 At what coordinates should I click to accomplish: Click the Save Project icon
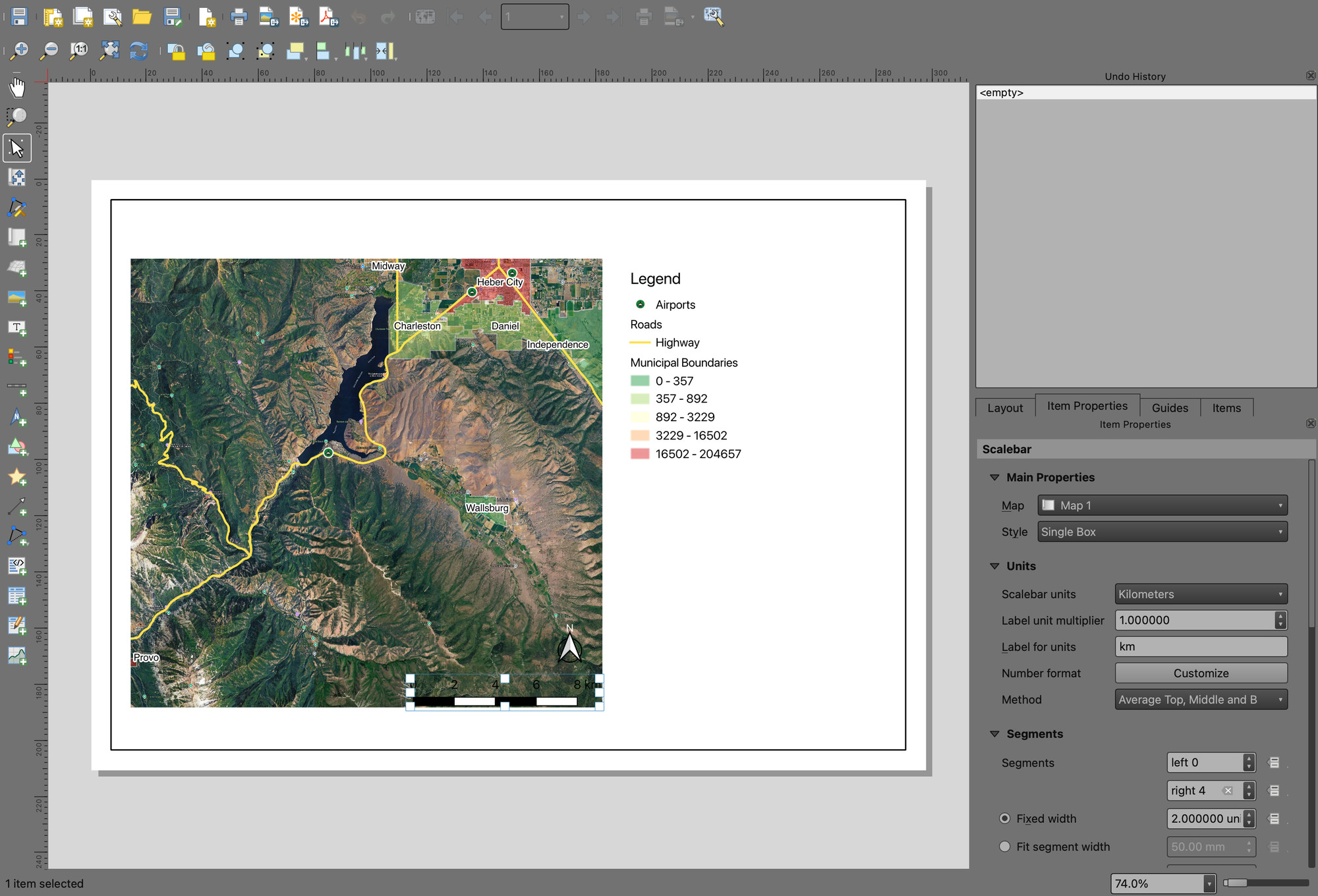coord(19,16)
